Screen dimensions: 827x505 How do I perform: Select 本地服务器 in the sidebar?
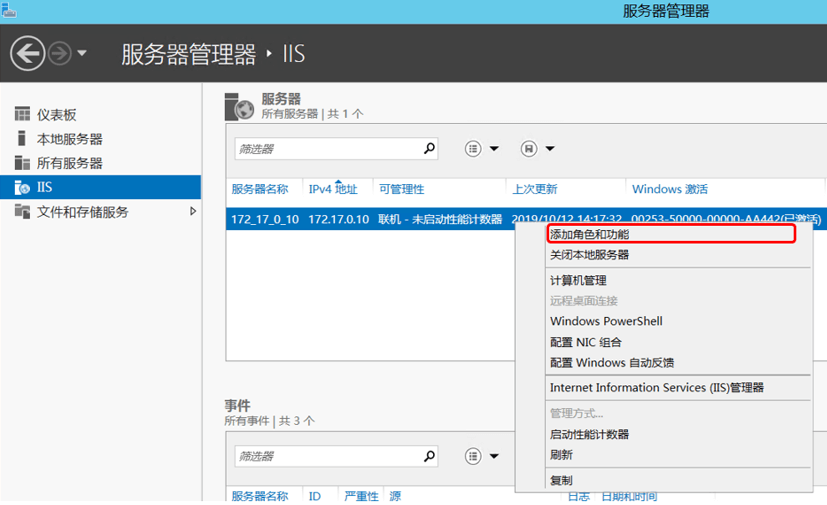70,139
